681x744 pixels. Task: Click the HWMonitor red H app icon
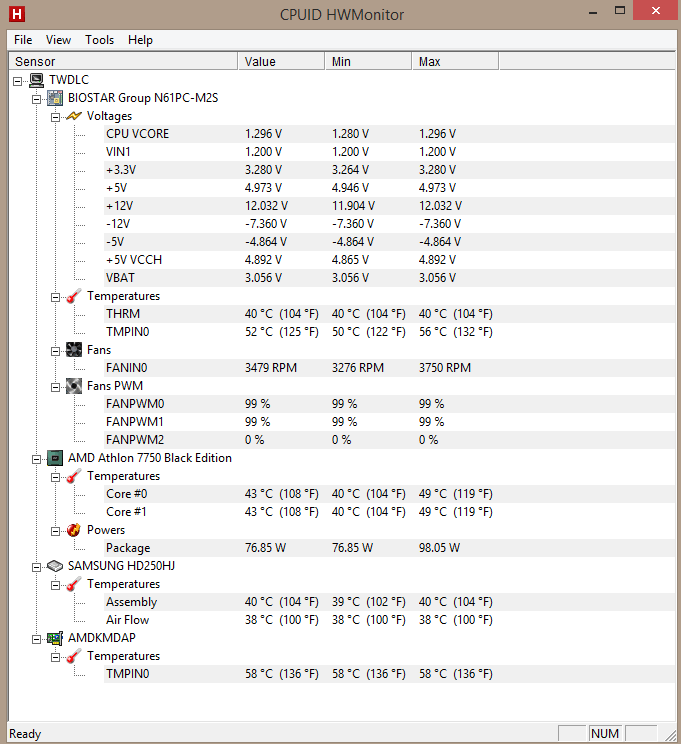(x=17, y=14)
